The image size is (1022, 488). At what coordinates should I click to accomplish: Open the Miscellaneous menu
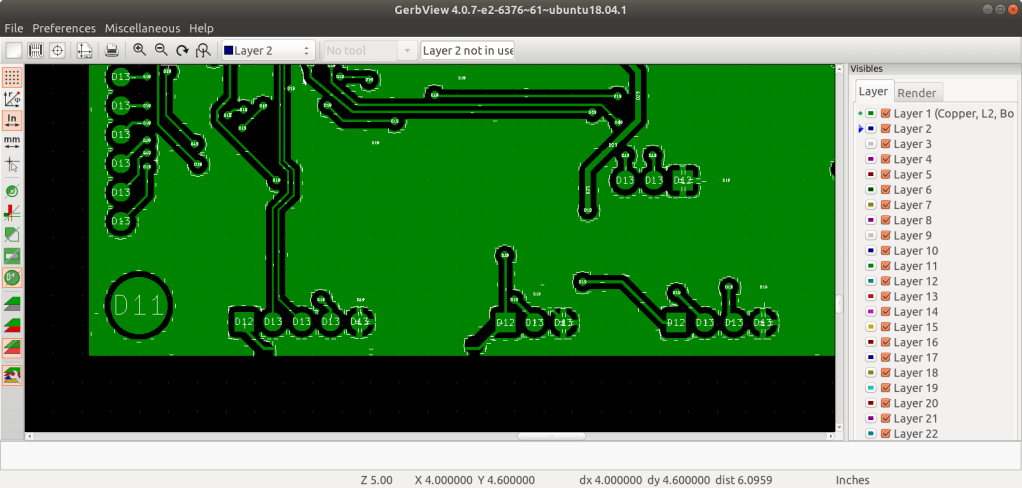pos(143,28)
